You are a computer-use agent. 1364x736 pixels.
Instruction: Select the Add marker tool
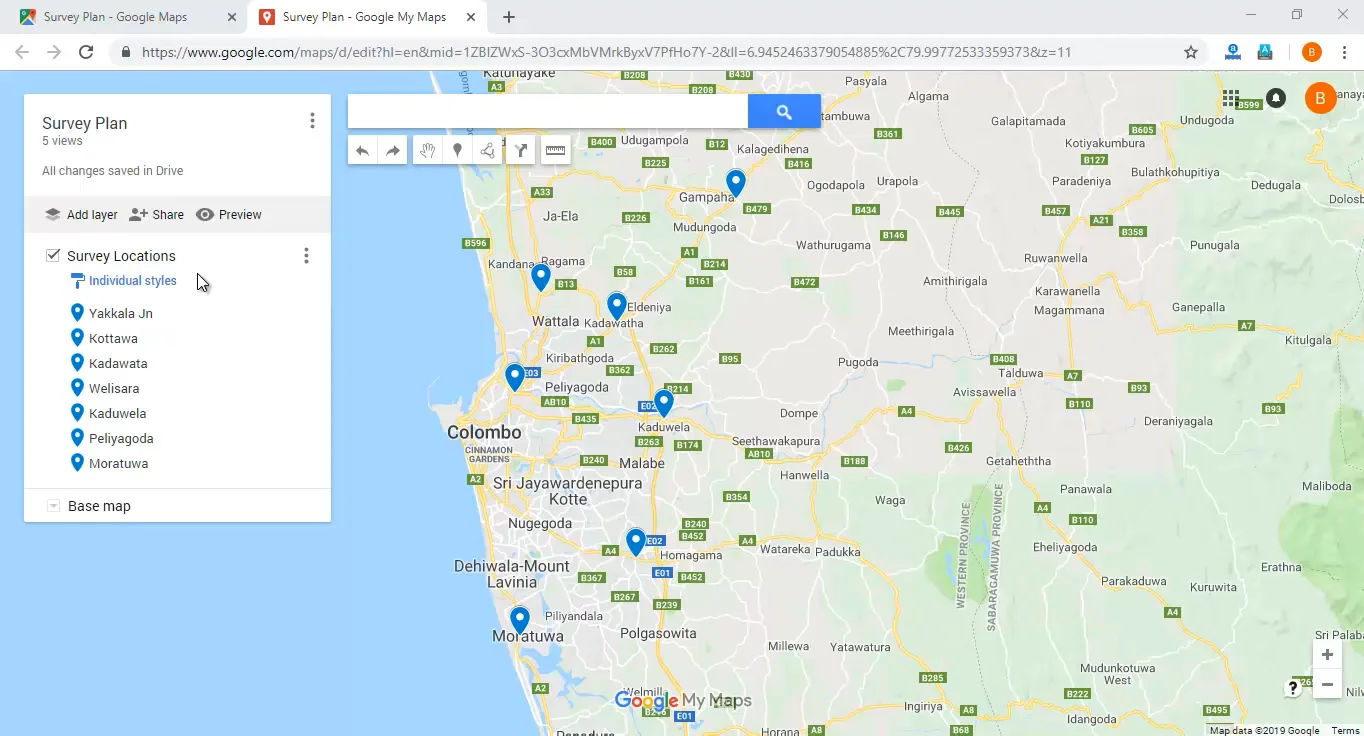click(x=457, y=151)
